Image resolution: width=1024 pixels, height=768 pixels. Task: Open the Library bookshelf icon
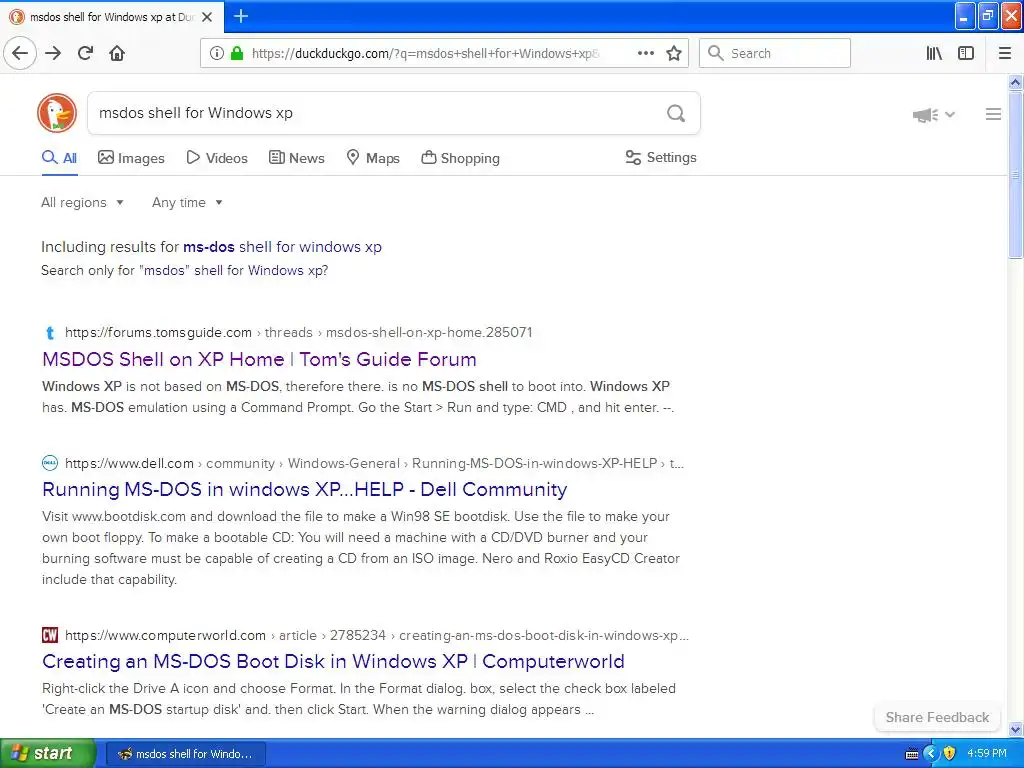pyautogui.click(x=934, y=53)
